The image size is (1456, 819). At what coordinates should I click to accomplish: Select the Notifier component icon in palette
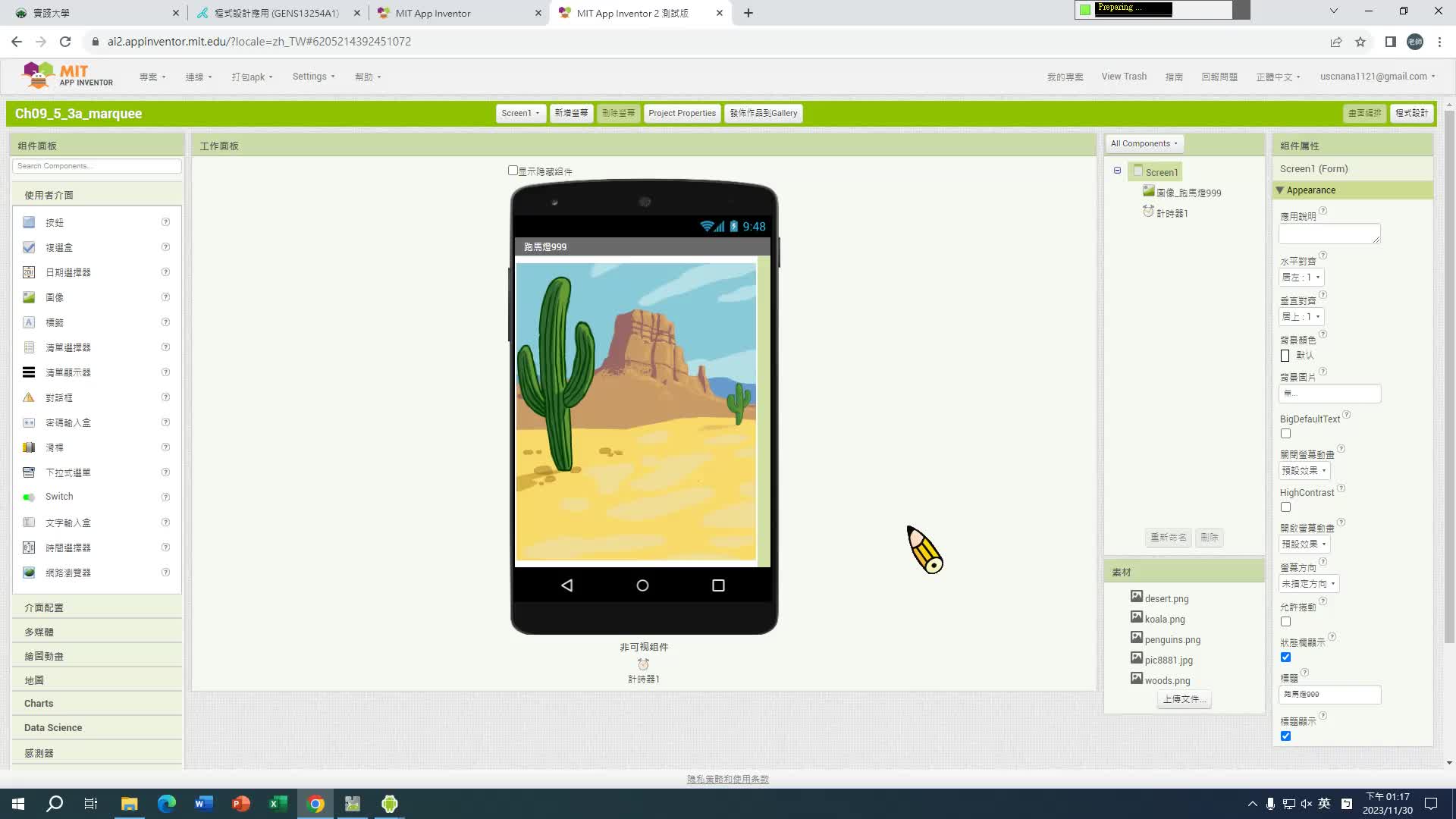point(29,397)
